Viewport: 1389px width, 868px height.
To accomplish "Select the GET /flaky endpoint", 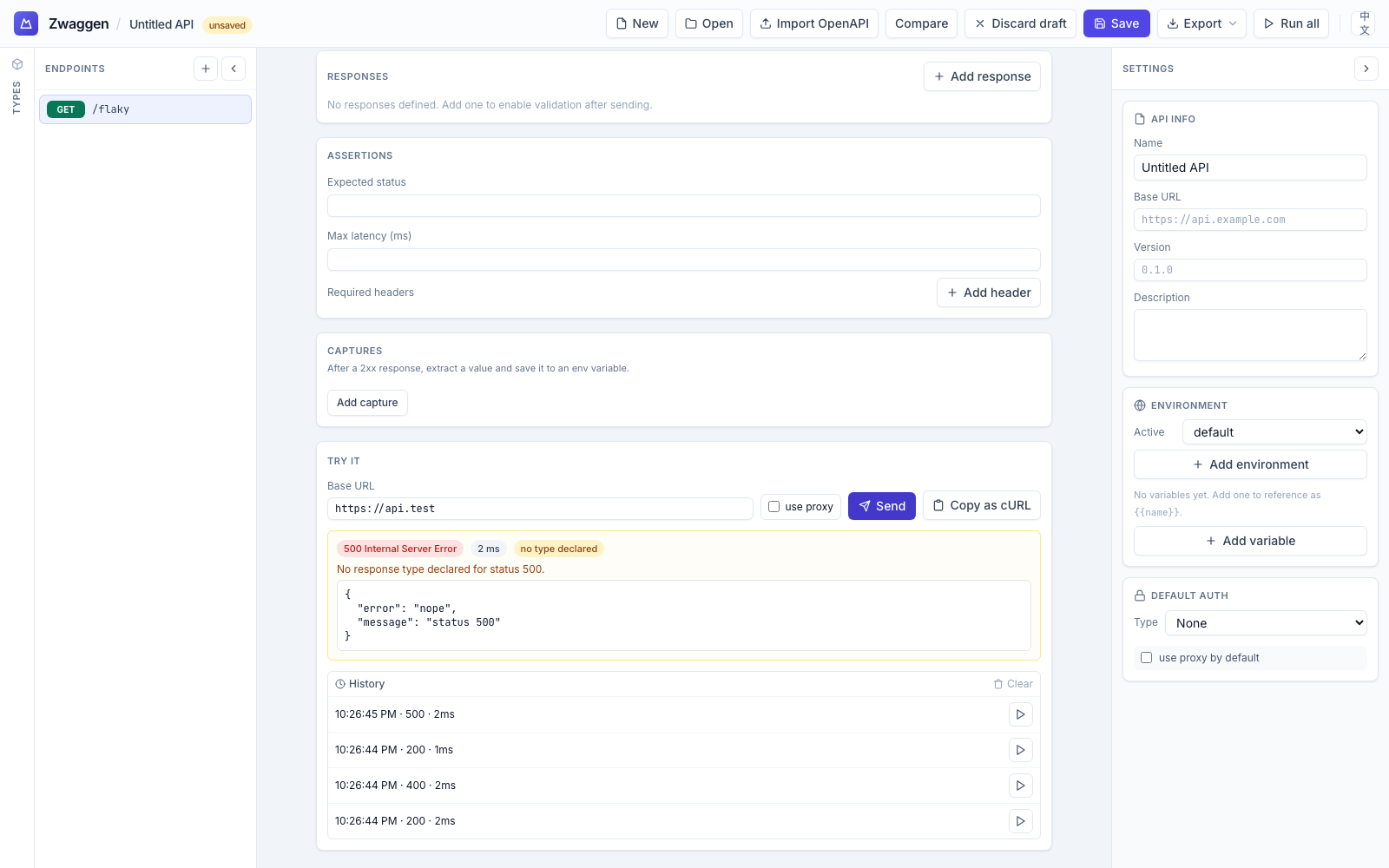I will point(145,109).
